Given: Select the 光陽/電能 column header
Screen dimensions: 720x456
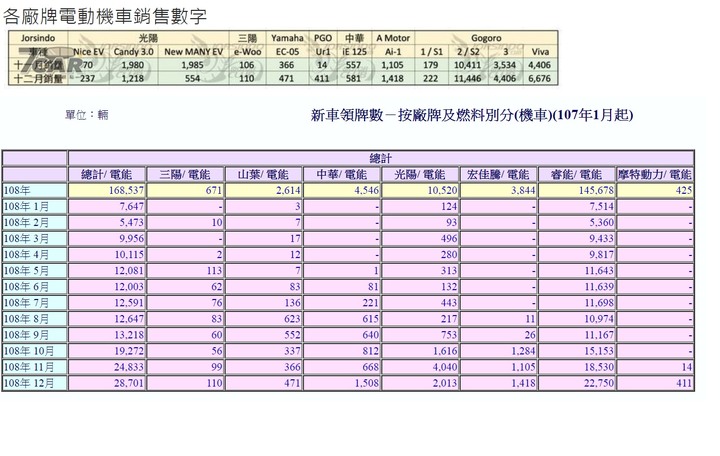Looking at the screenshot, I should (420, 175).
